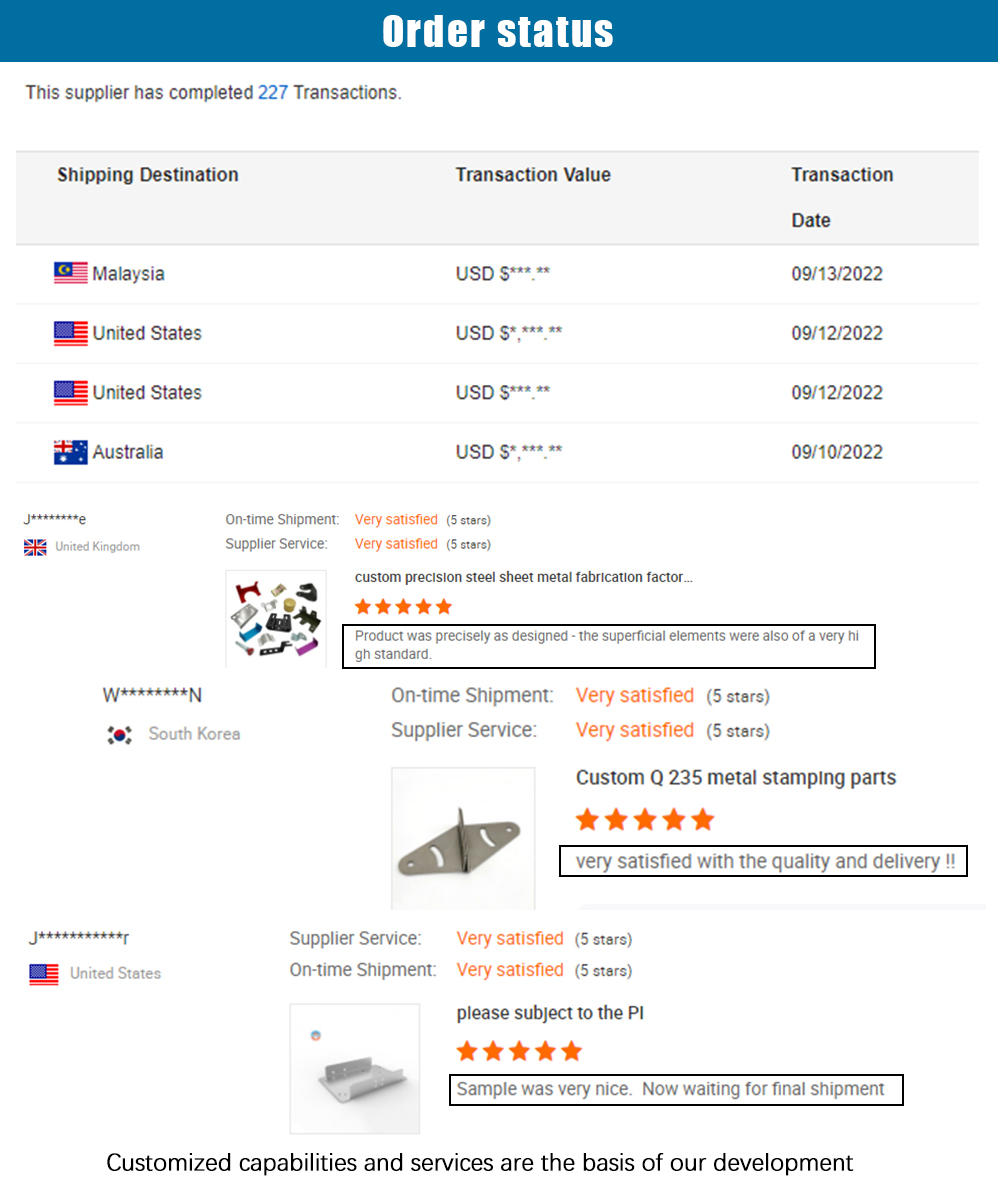
Task: Open custom precision steel sheet metal product title
Action: 523,577
